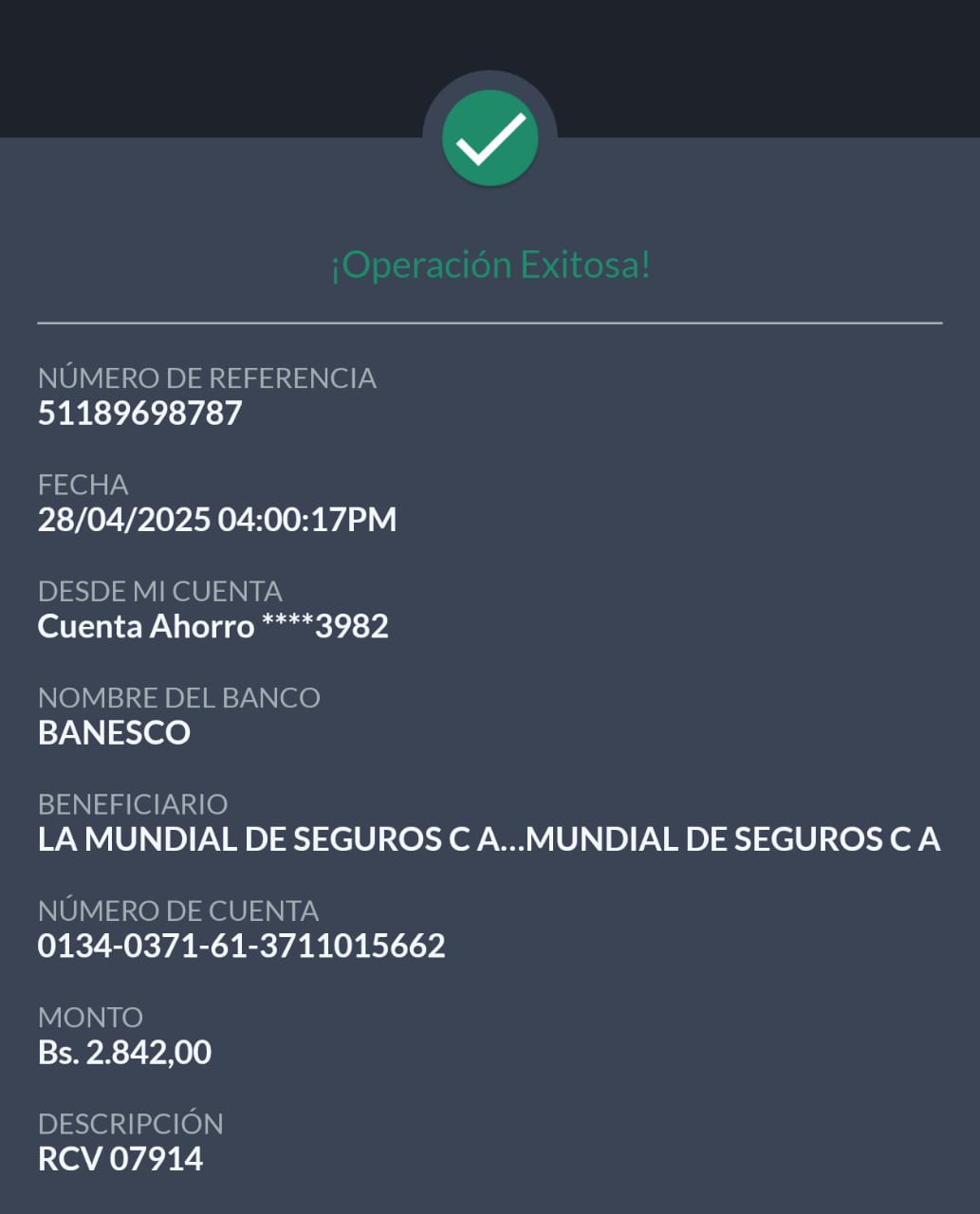Select the description text RCV 07914

coord(120,1159)
